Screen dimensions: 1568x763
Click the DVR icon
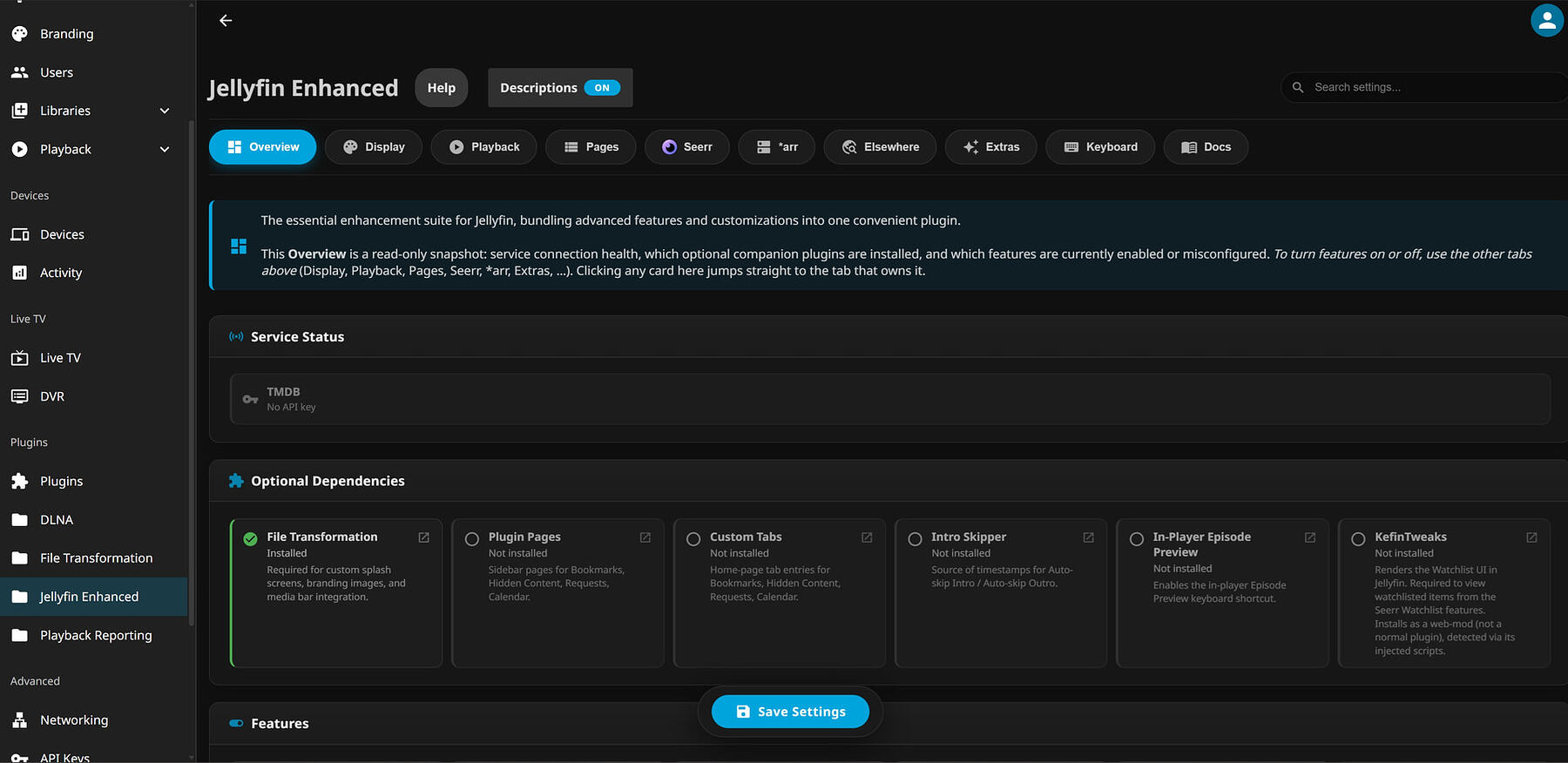coord(19,396)
